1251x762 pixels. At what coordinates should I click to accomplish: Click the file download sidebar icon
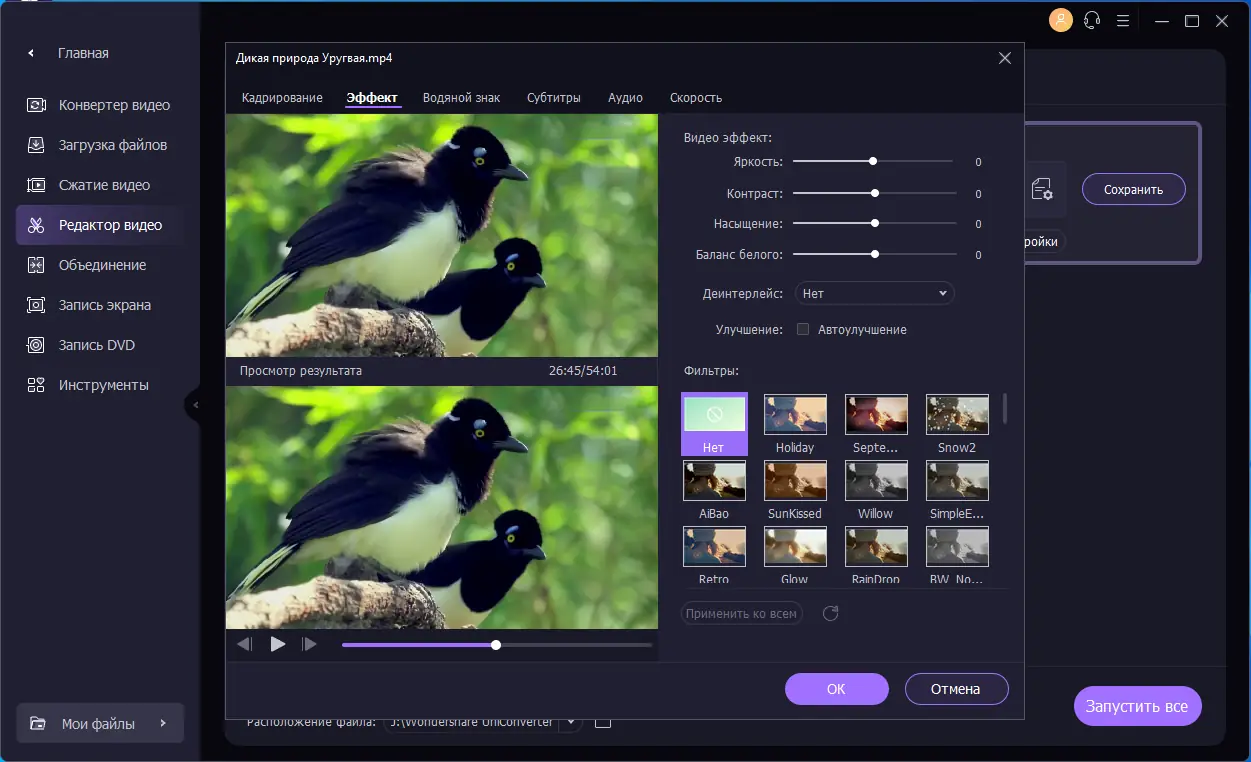click(36, 145)
